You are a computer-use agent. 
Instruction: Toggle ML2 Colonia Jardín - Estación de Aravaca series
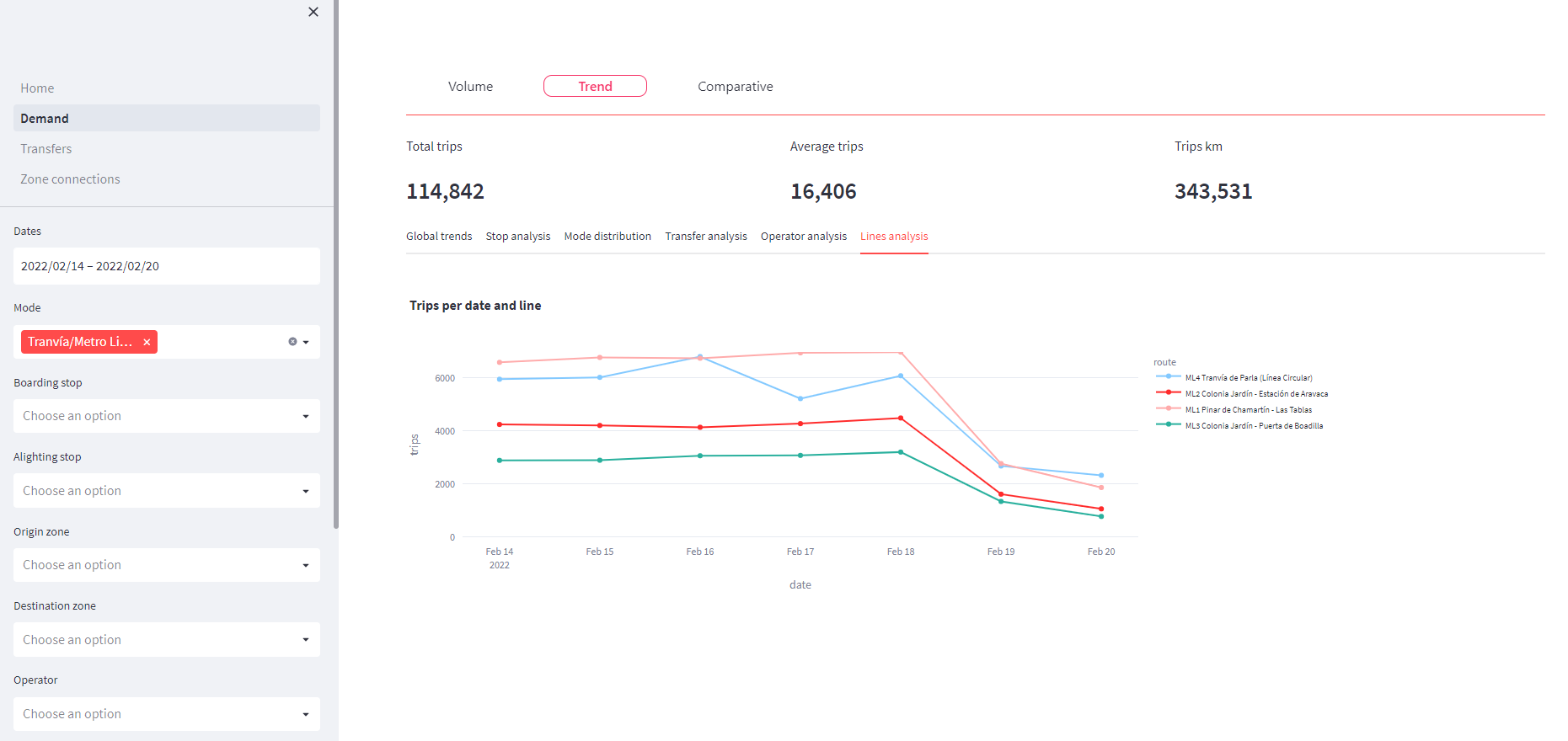pos(1255,394)
